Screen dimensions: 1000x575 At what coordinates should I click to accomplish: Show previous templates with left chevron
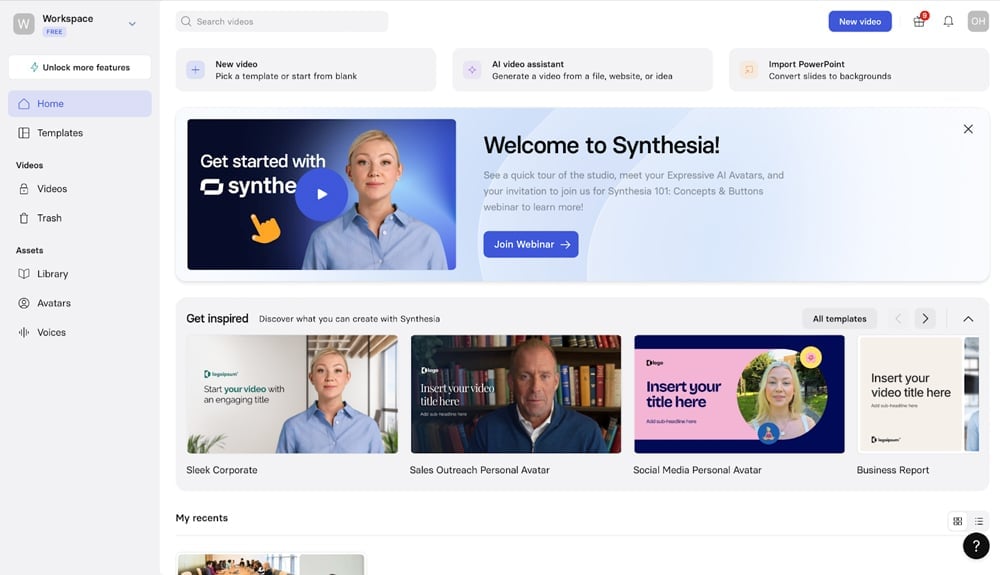click(898, 318)
